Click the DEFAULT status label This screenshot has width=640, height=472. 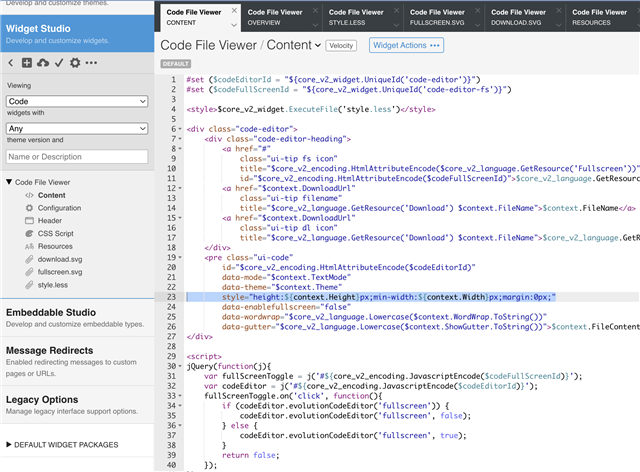(x=176, y=64)
